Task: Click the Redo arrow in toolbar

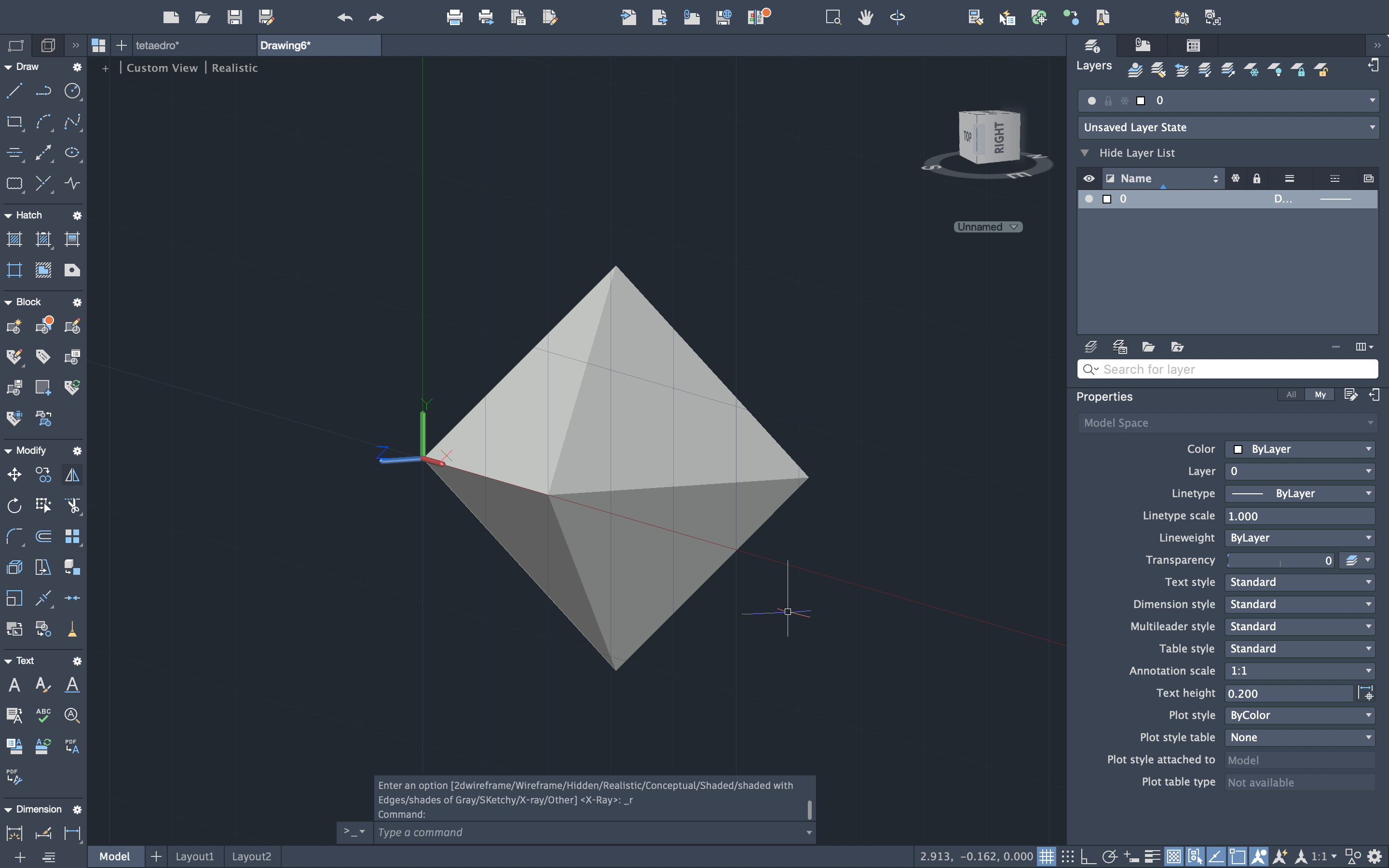Action: click(x=377, y=17)
